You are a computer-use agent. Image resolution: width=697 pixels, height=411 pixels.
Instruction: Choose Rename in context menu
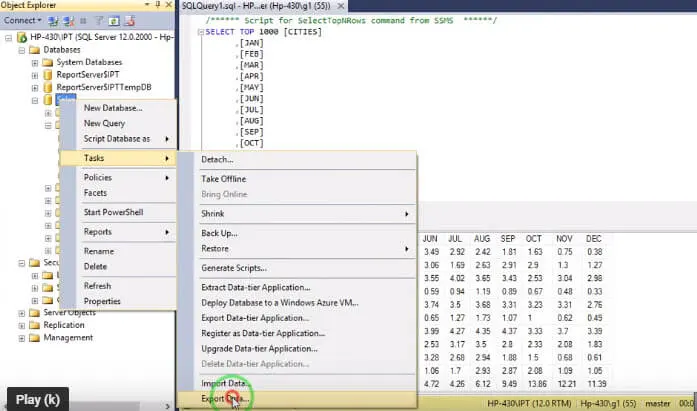[x=118, y=251]
